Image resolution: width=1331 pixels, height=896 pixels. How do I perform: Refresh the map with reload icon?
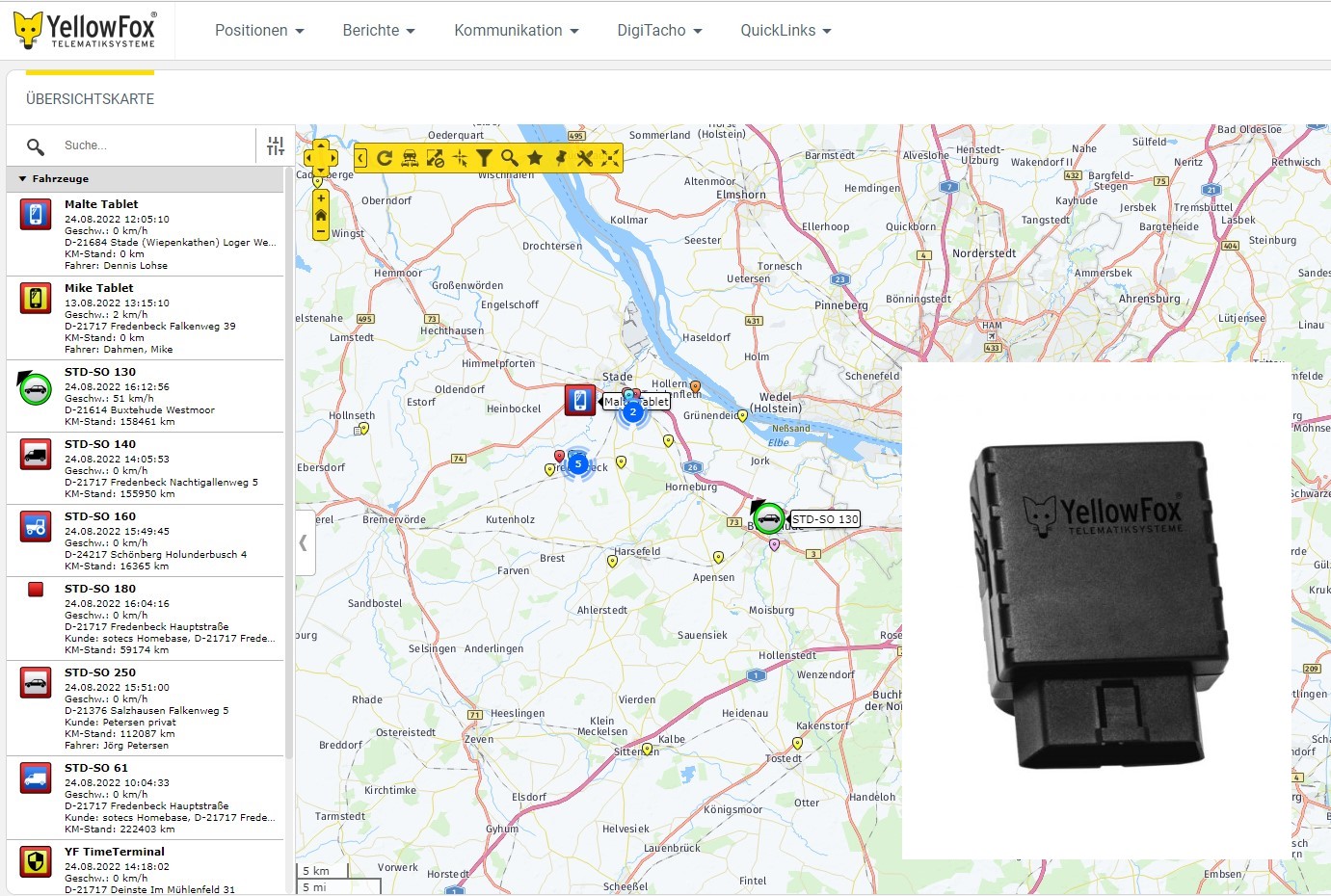[385, 158]
